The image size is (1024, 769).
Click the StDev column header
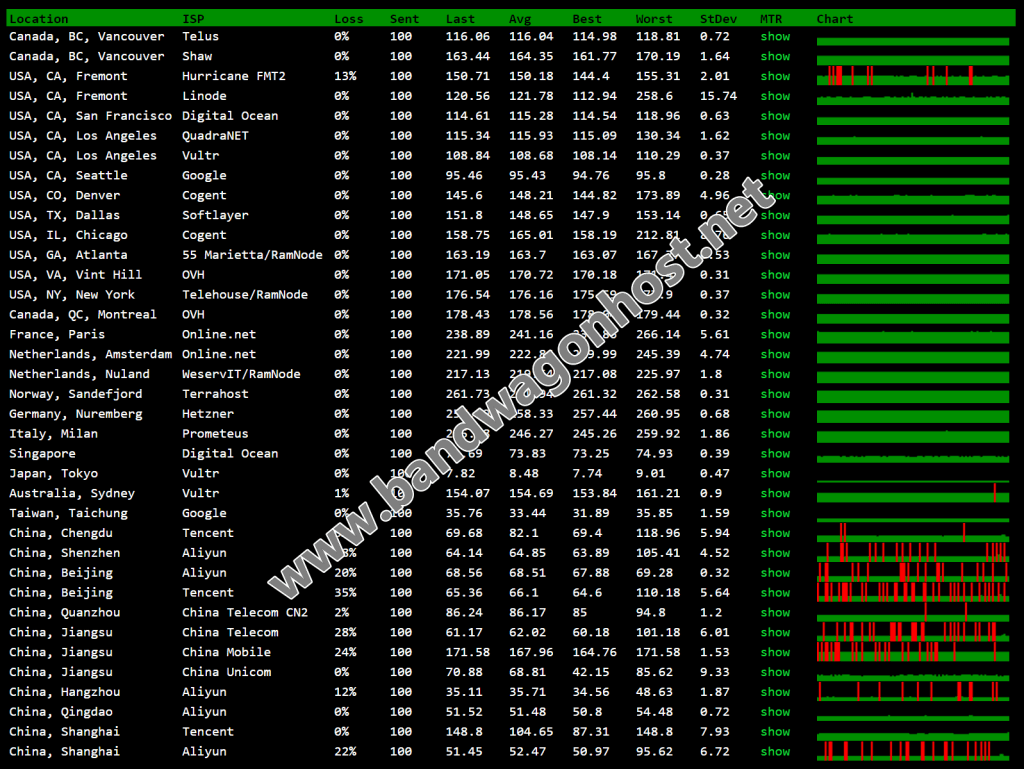click(718, 19)
